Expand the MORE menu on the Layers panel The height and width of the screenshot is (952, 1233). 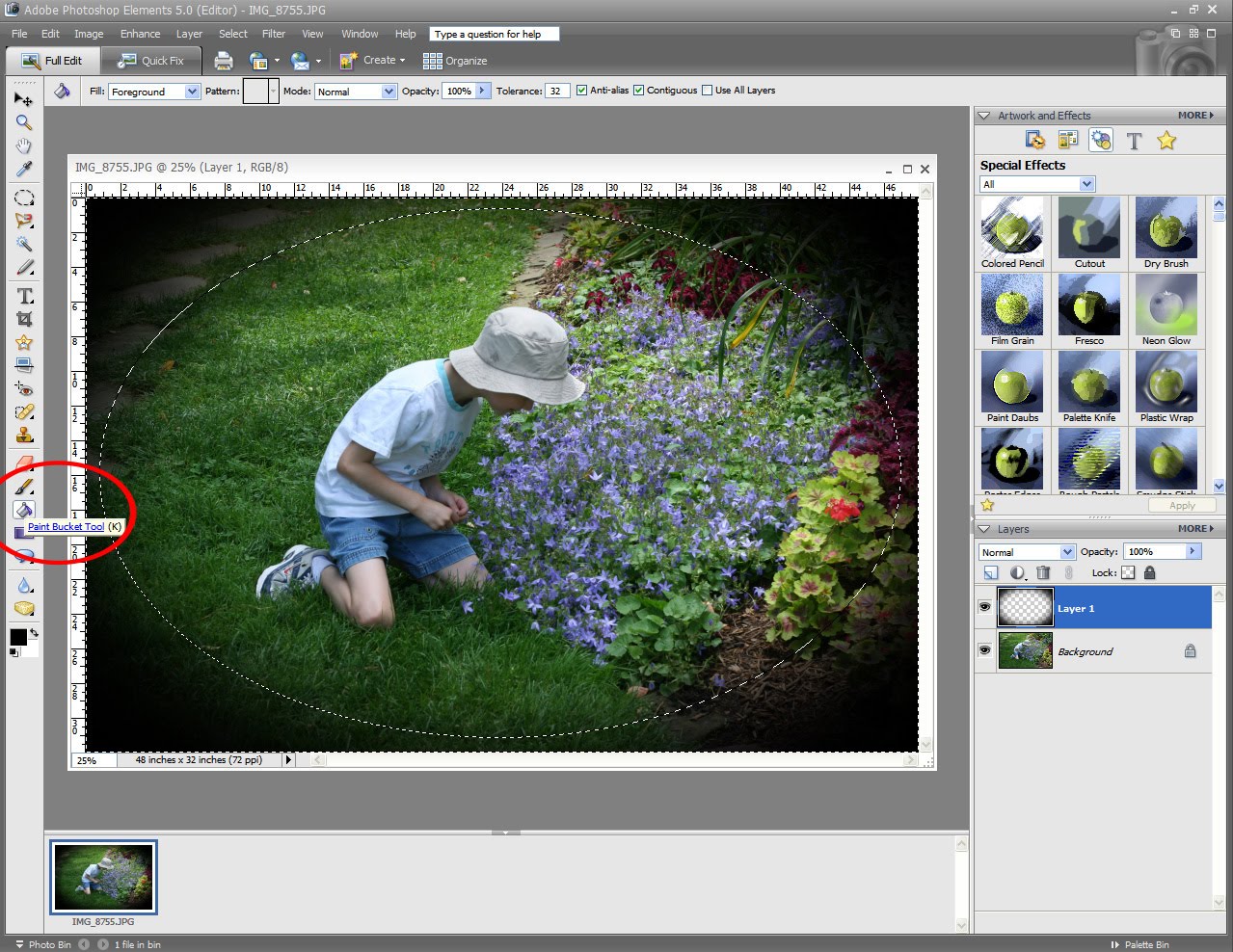(1195, 528)
